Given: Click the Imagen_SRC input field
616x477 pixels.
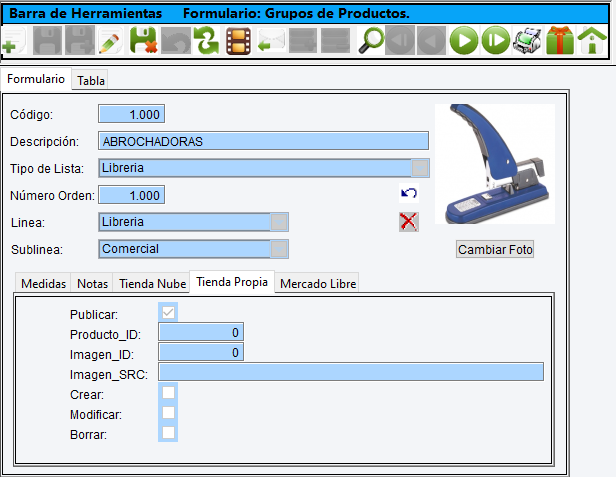Looking at the screenshot, I should coord(351,372).
